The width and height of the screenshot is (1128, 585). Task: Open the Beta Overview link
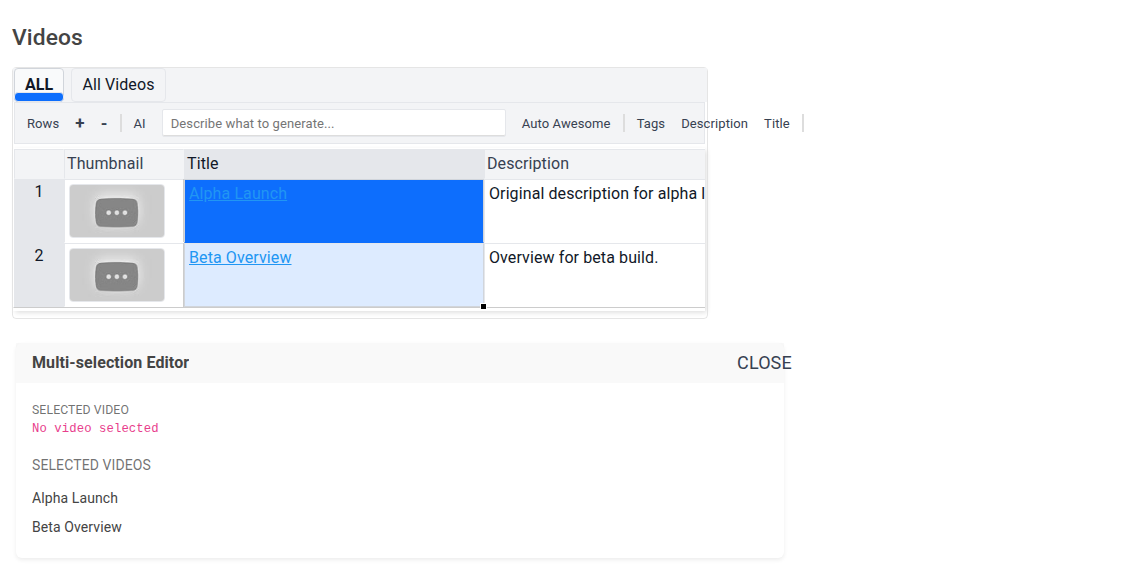point(240,258)
